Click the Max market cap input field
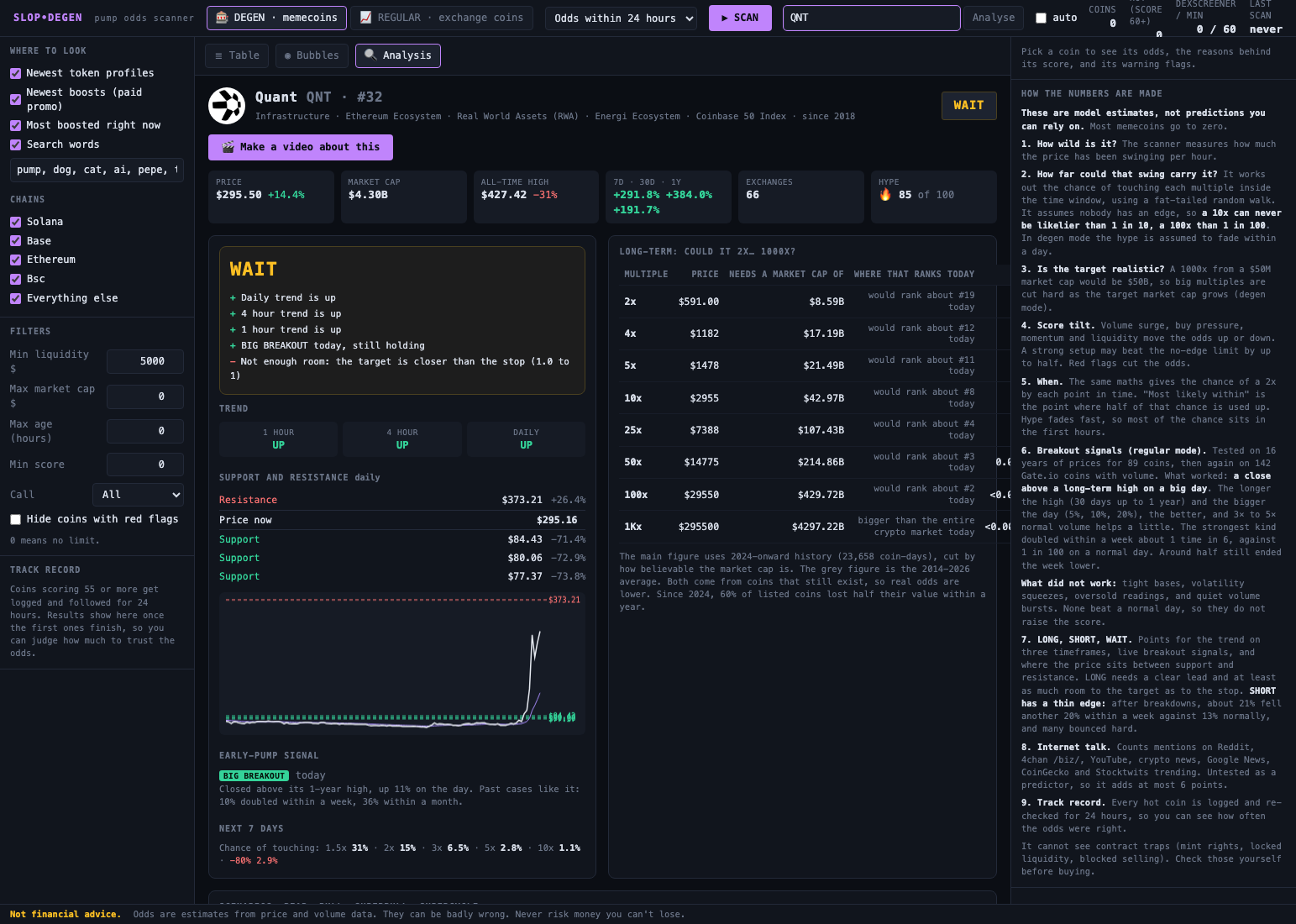 [x=145, y=396]
